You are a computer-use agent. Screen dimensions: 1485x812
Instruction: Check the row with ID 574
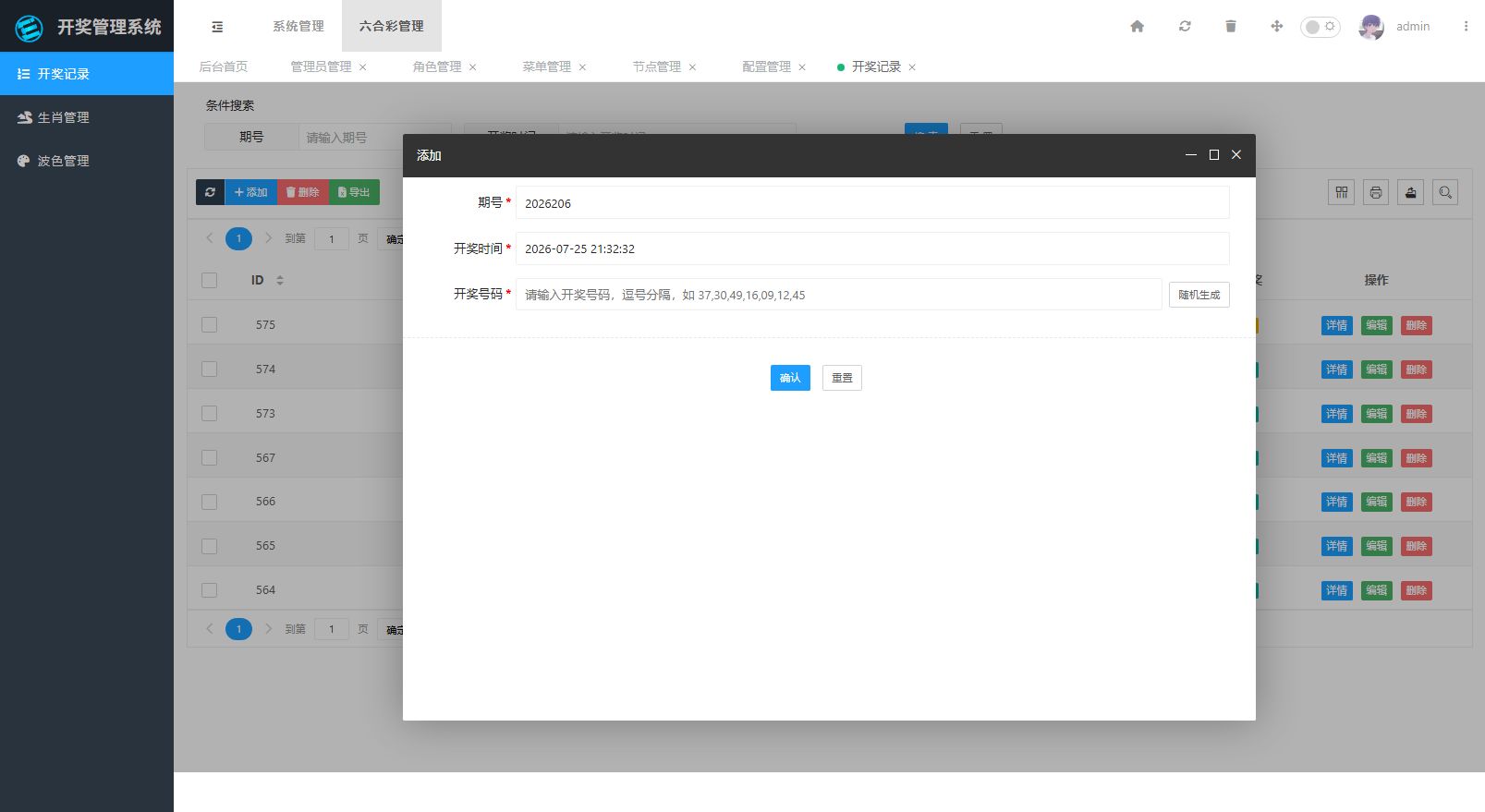(210, 369)
